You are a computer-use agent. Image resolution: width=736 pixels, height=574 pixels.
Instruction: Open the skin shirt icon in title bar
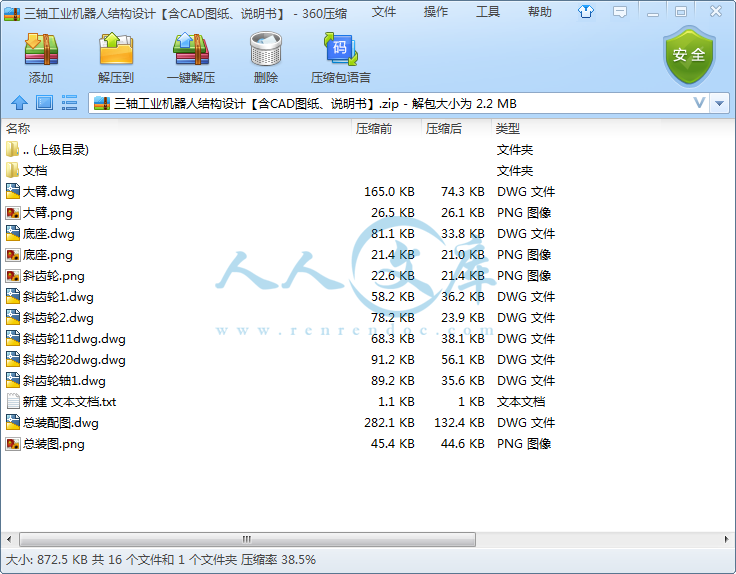tap(586, 12)
